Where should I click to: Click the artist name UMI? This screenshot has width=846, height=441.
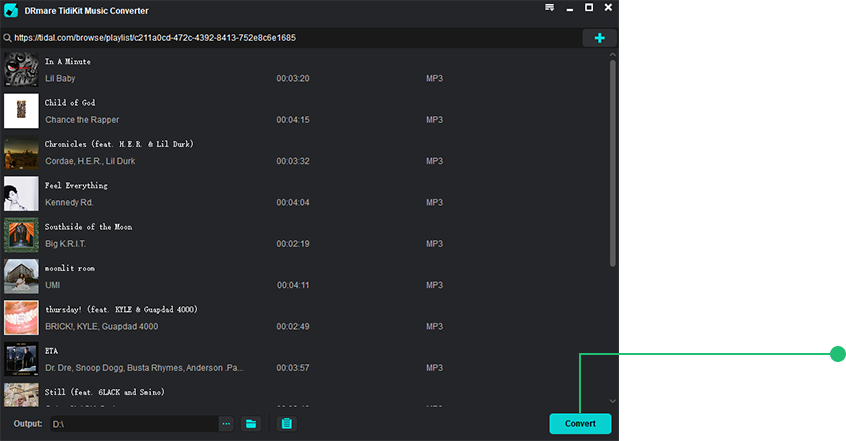tap(52, 285)
